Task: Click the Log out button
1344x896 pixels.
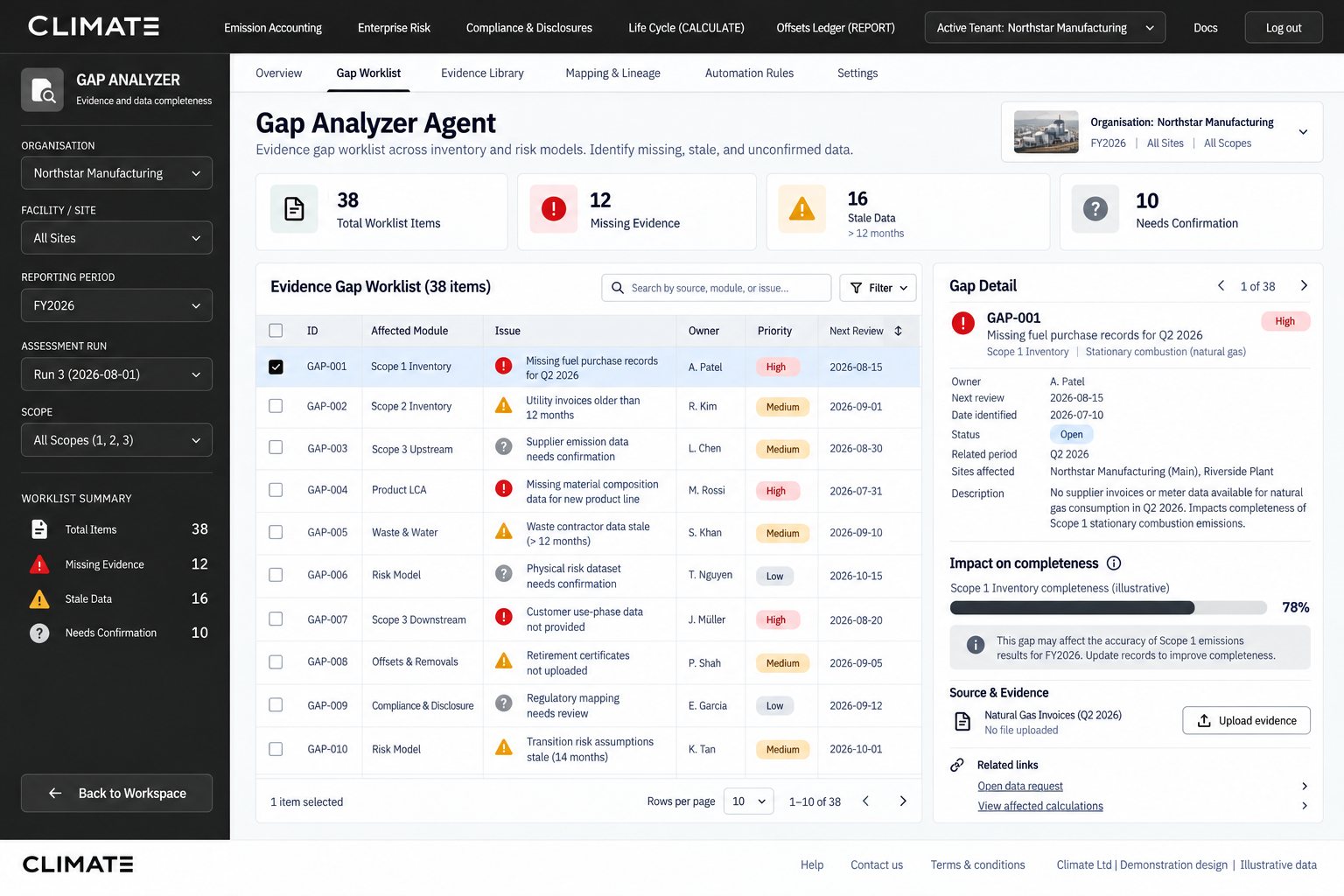Action: [1284, 28]
